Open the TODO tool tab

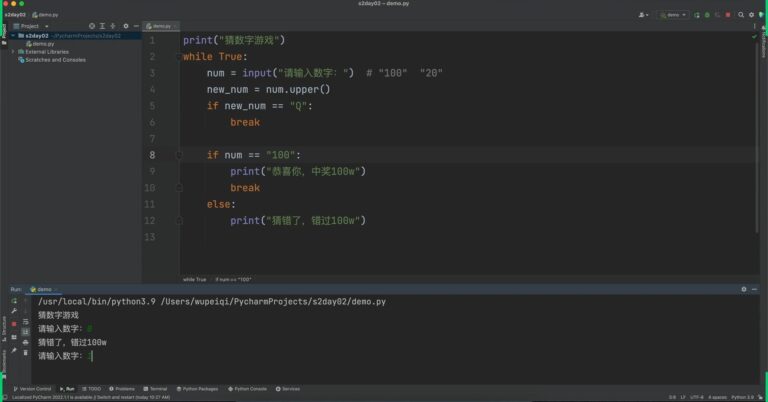click(92, 389)
